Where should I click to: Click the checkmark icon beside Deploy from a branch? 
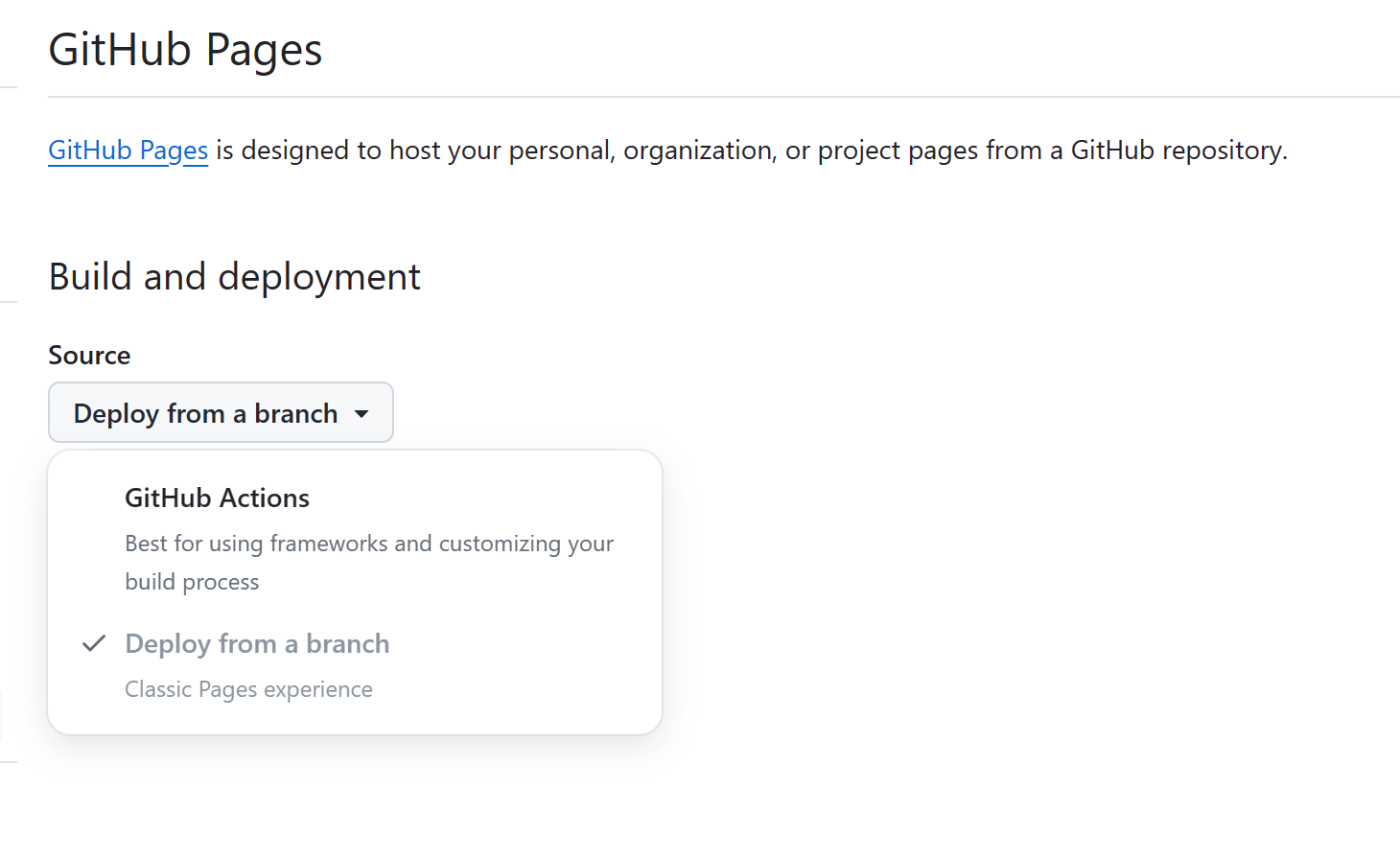click(x=93, y=644)
